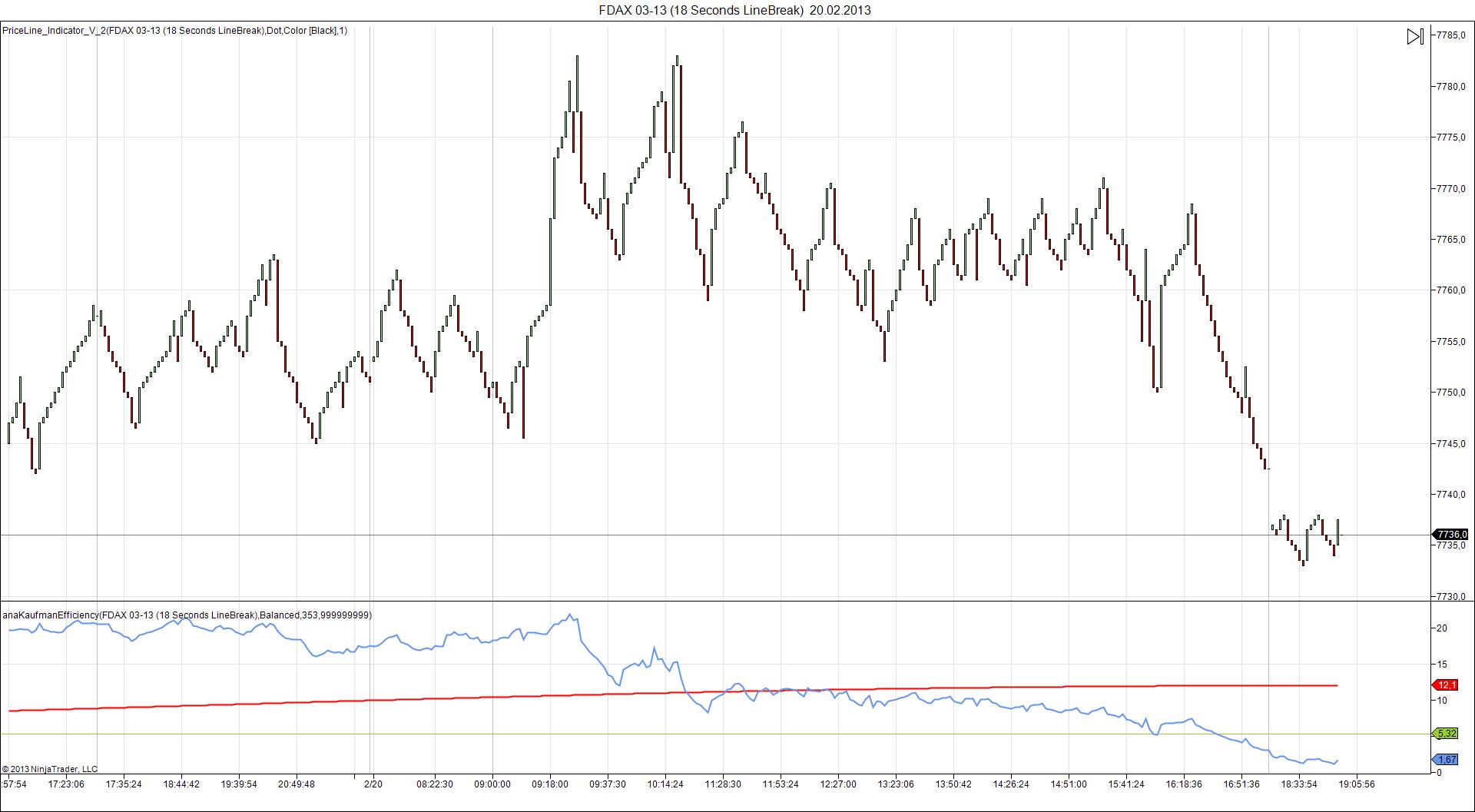Click the 7730,0 price axis label
Image resolution: width=1475 pixels, height=812 pixels.
[1452, 597]
